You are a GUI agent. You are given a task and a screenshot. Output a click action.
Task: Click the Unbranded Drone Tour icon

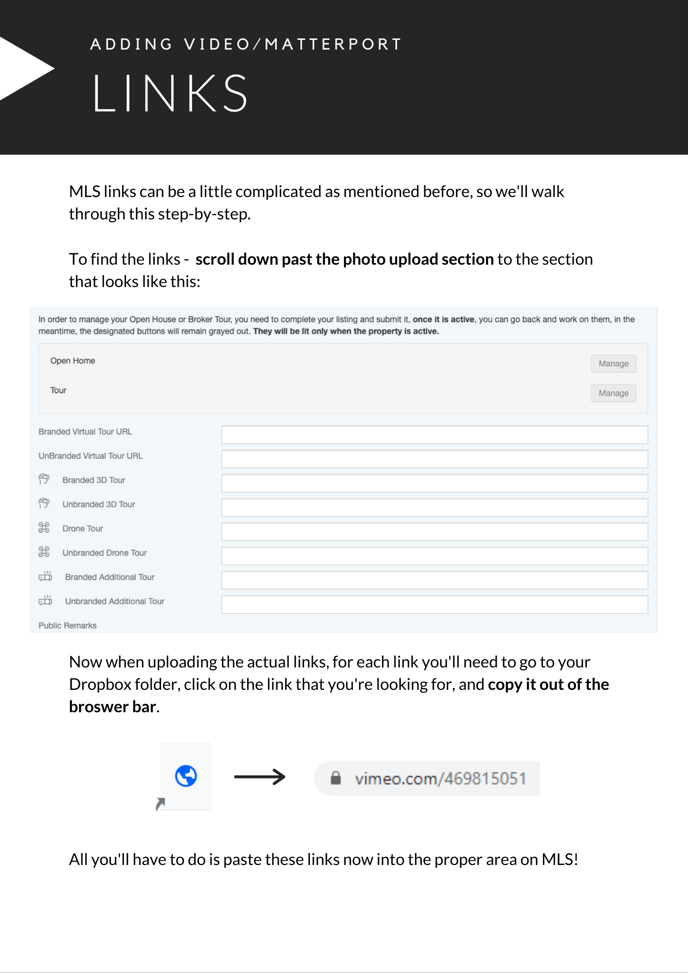[x=44, y=552]
